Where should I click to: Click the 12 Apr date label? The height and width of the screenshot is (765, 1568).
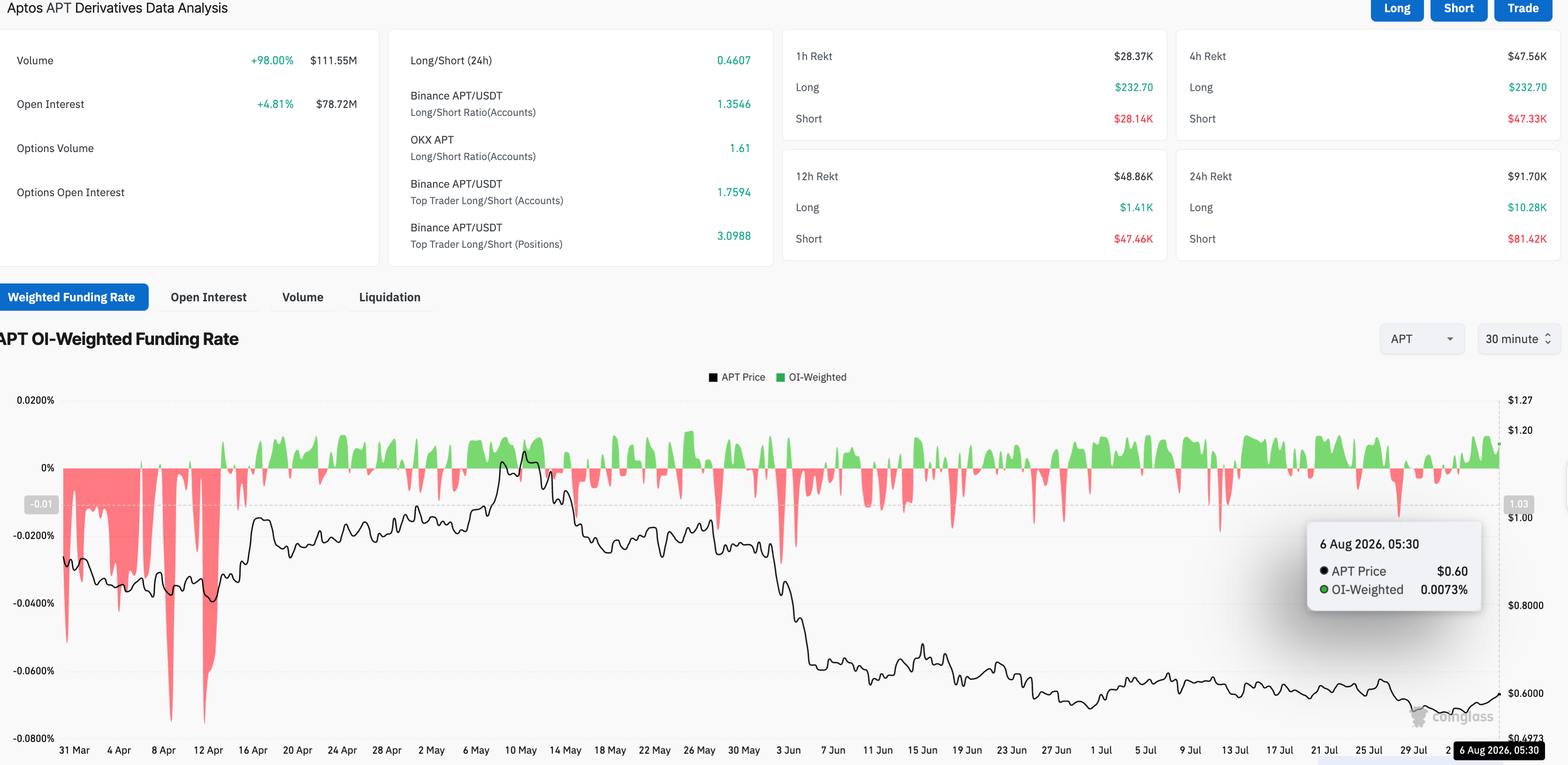tap(208, 750)
